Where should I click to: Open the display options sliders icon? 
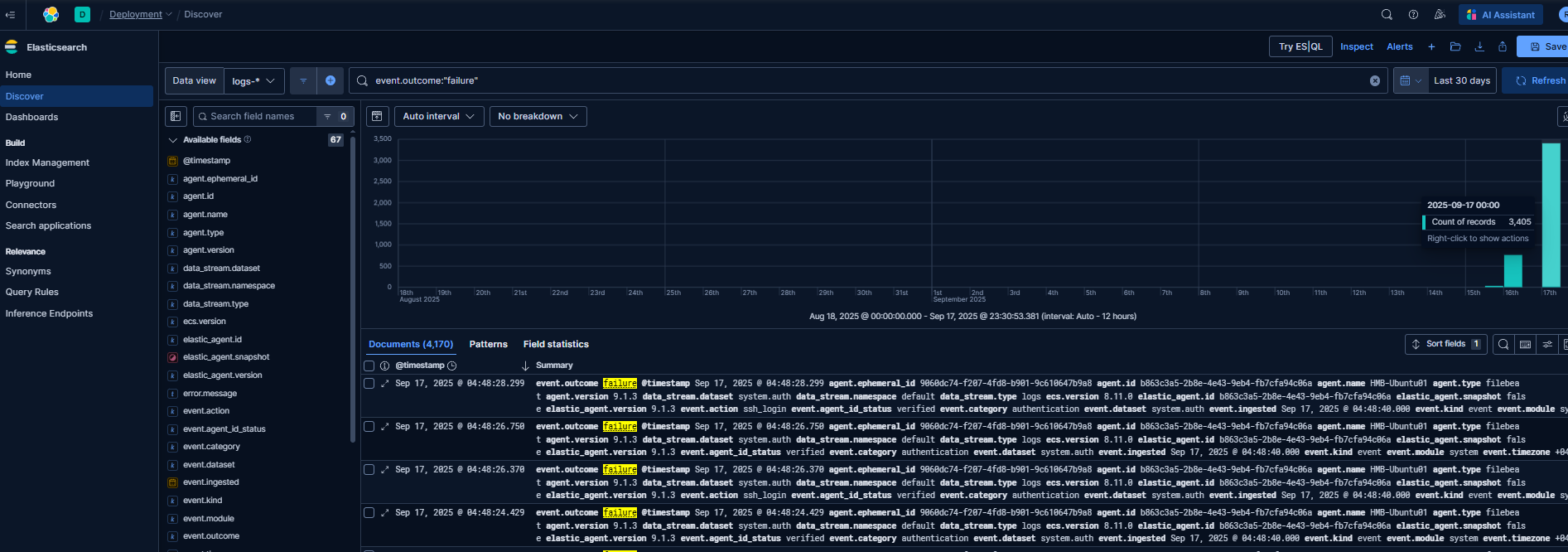[1547, 344]
